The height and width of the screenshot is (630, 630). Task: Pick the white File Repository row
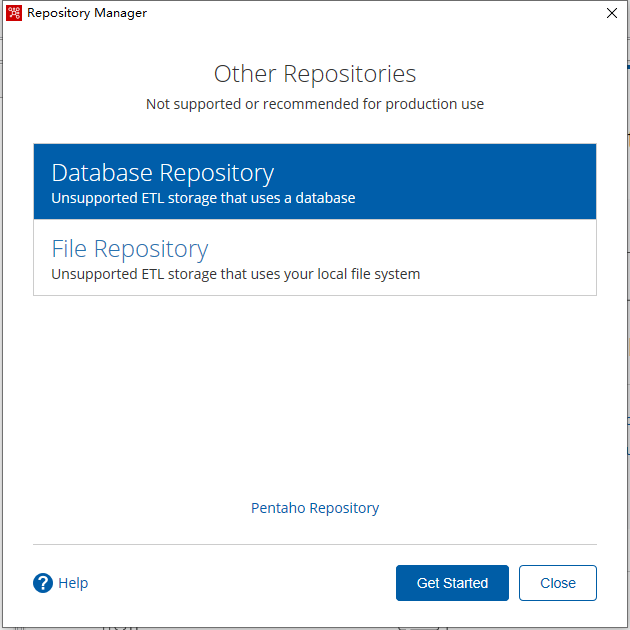click(x=315, y=257)
